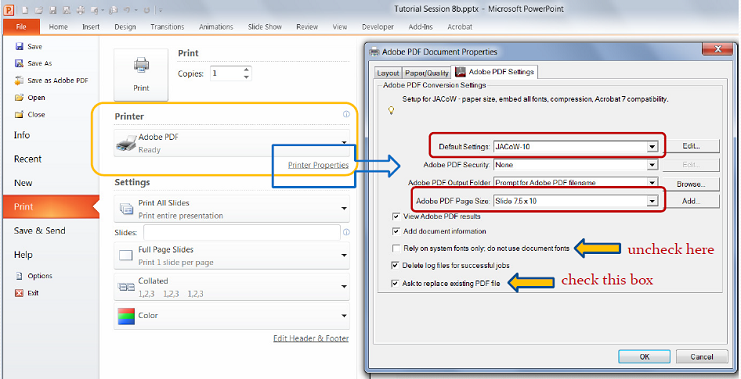The width and height of the screenshot is (741, 379).
Task: Expand the Print All Slides dropdown
Action: (344, 208)
